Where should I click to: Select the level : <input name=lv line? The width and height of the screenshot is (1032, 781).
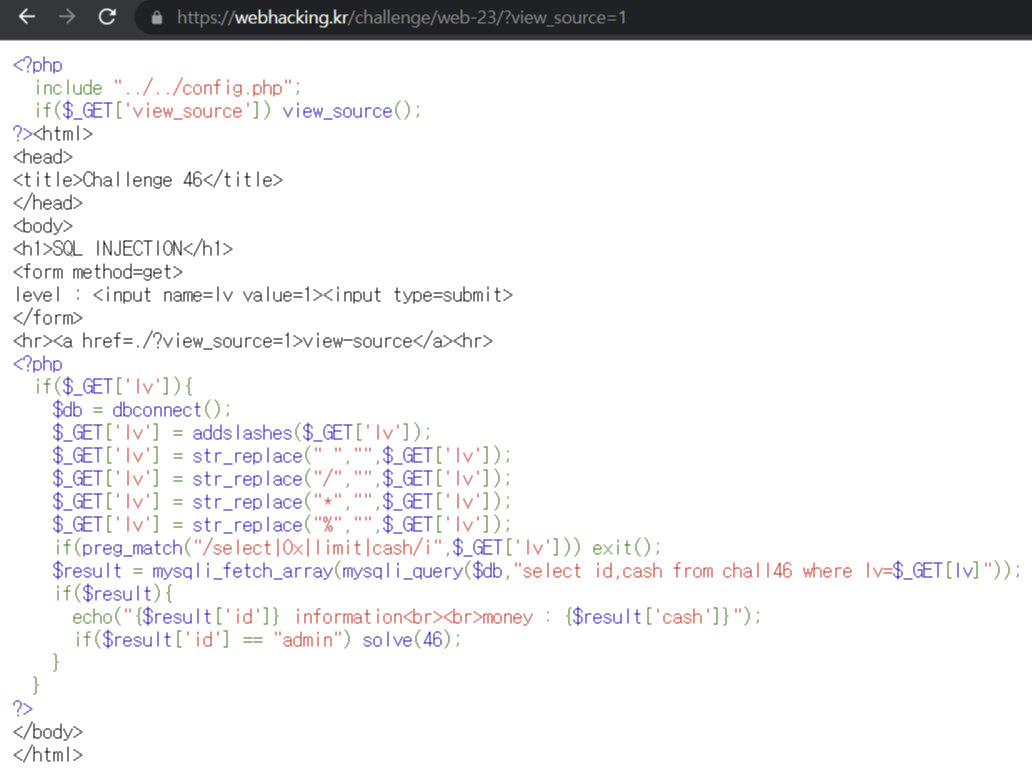(x=263, y=295)
